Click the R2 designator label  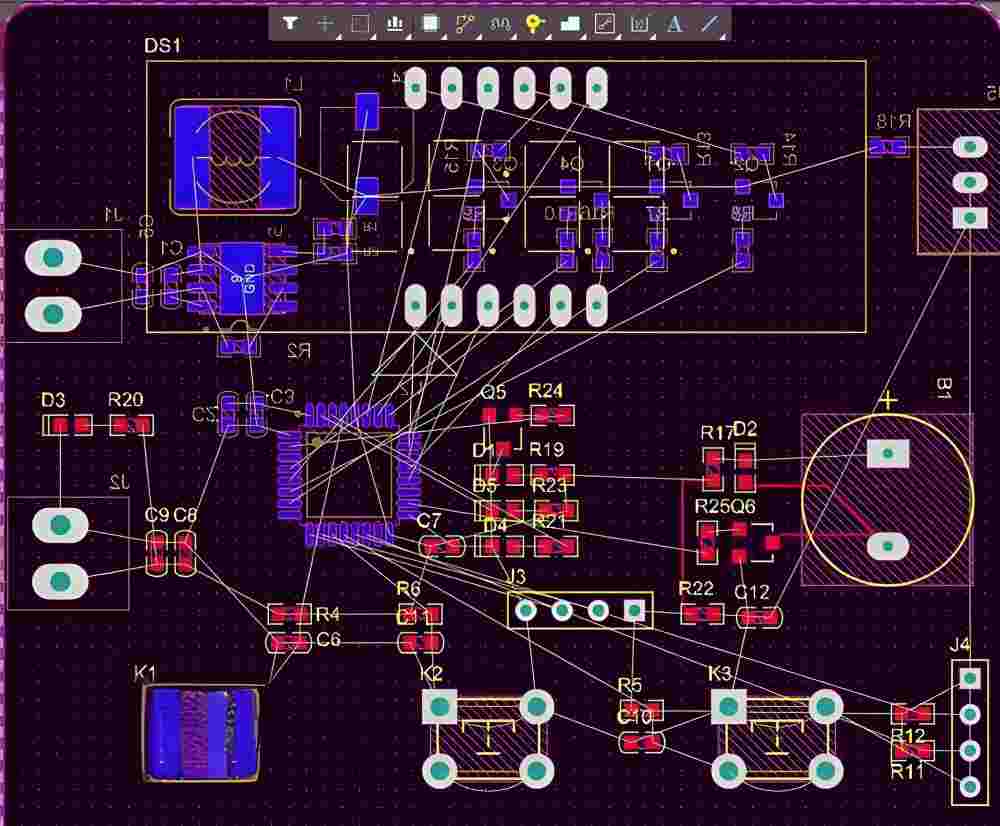coord(298,351)
